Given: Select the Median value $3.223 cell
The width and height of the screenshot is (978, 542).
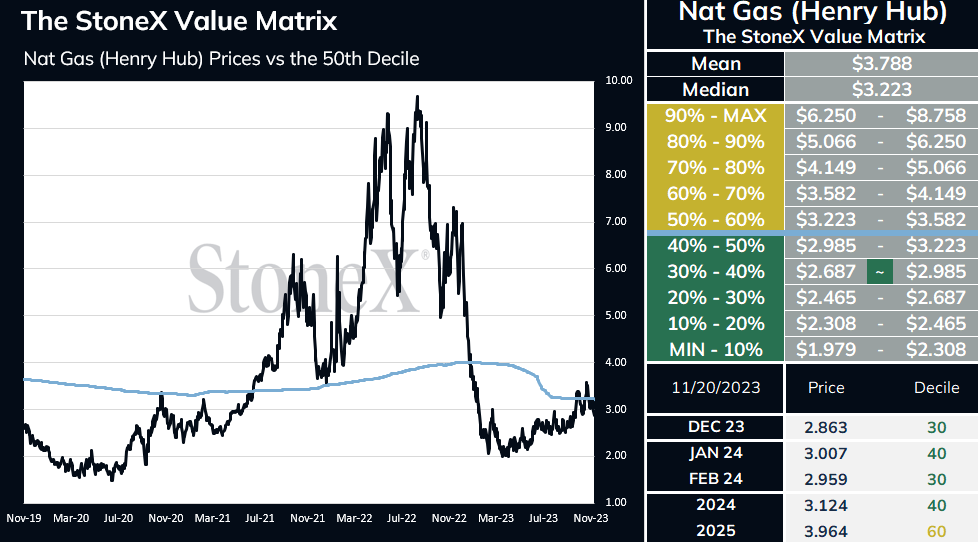Looking at the screenshot, I should click(x=881, y=90).
